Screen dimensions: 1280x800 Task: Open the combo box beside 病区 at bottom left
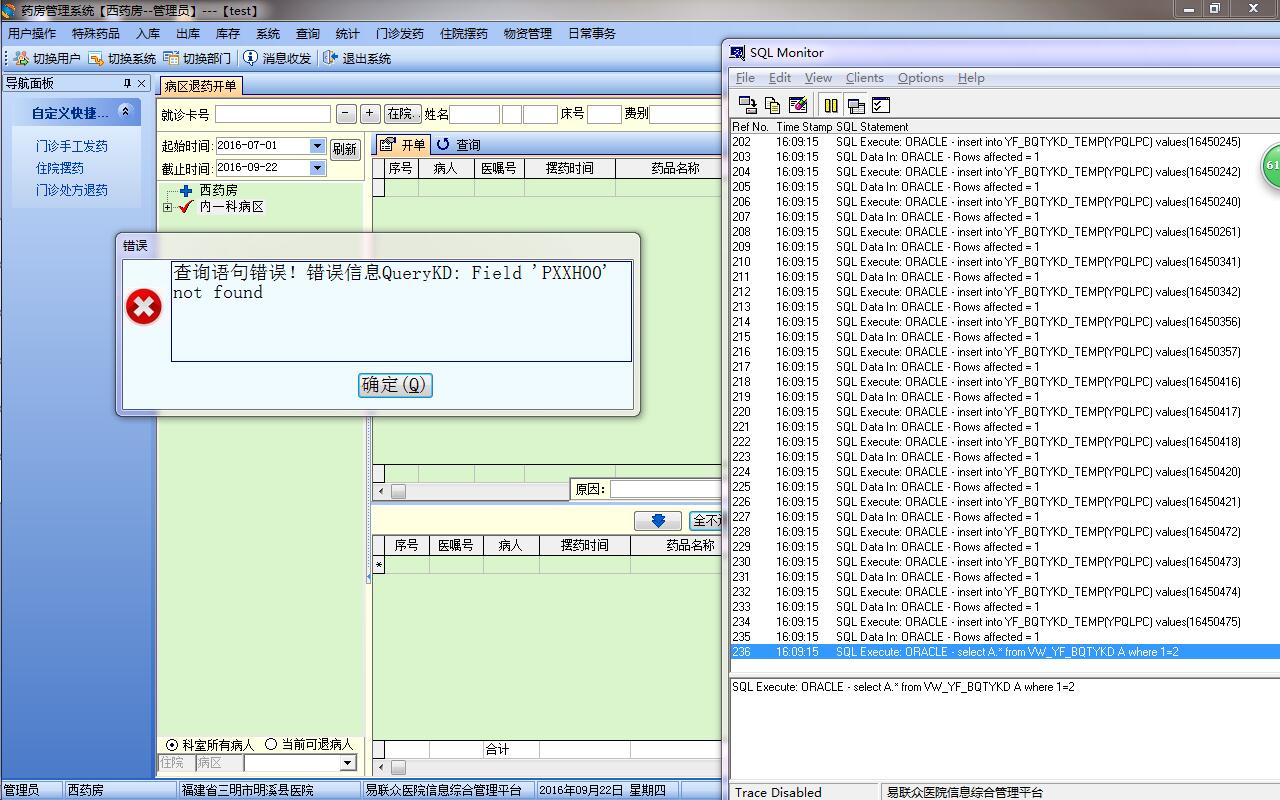pos(347,763)
